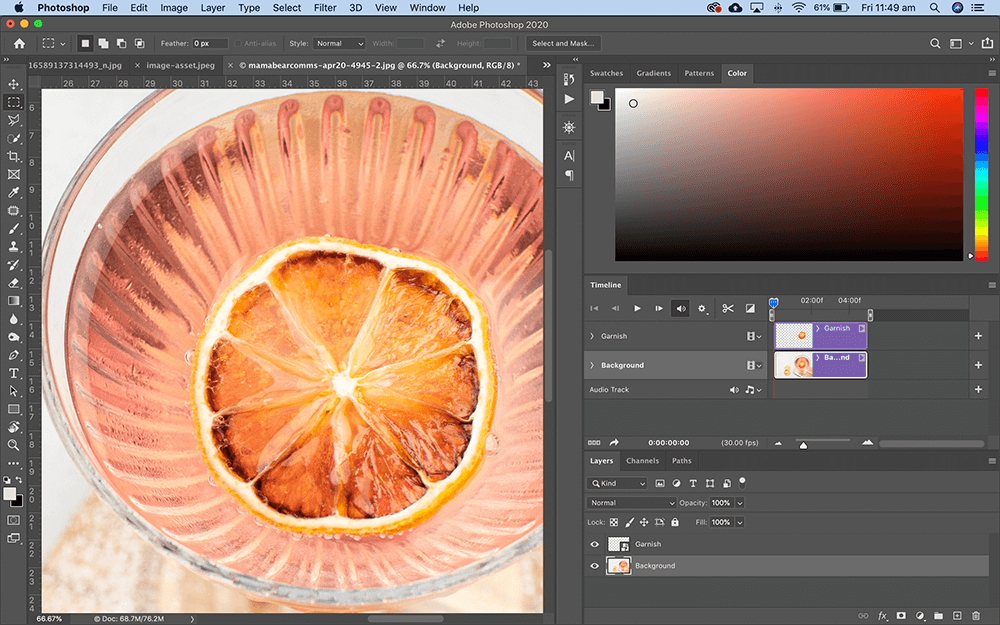Choose Add to Selection mode
Screen dimensions: 1000x625
(x=103, y=43)
